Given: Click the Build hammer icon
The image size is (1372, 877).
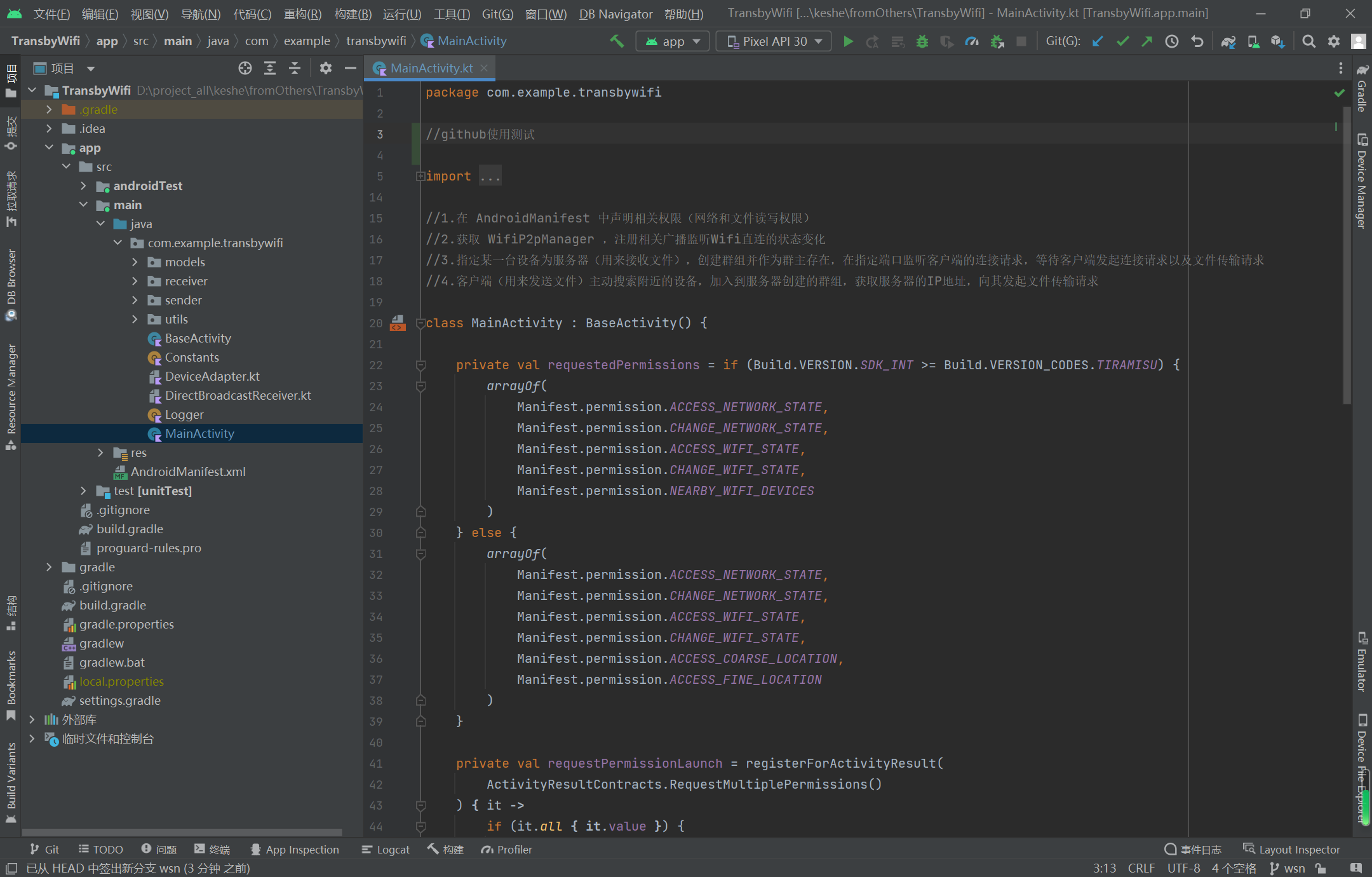Looking at the screenshot, I should [616, 41].
